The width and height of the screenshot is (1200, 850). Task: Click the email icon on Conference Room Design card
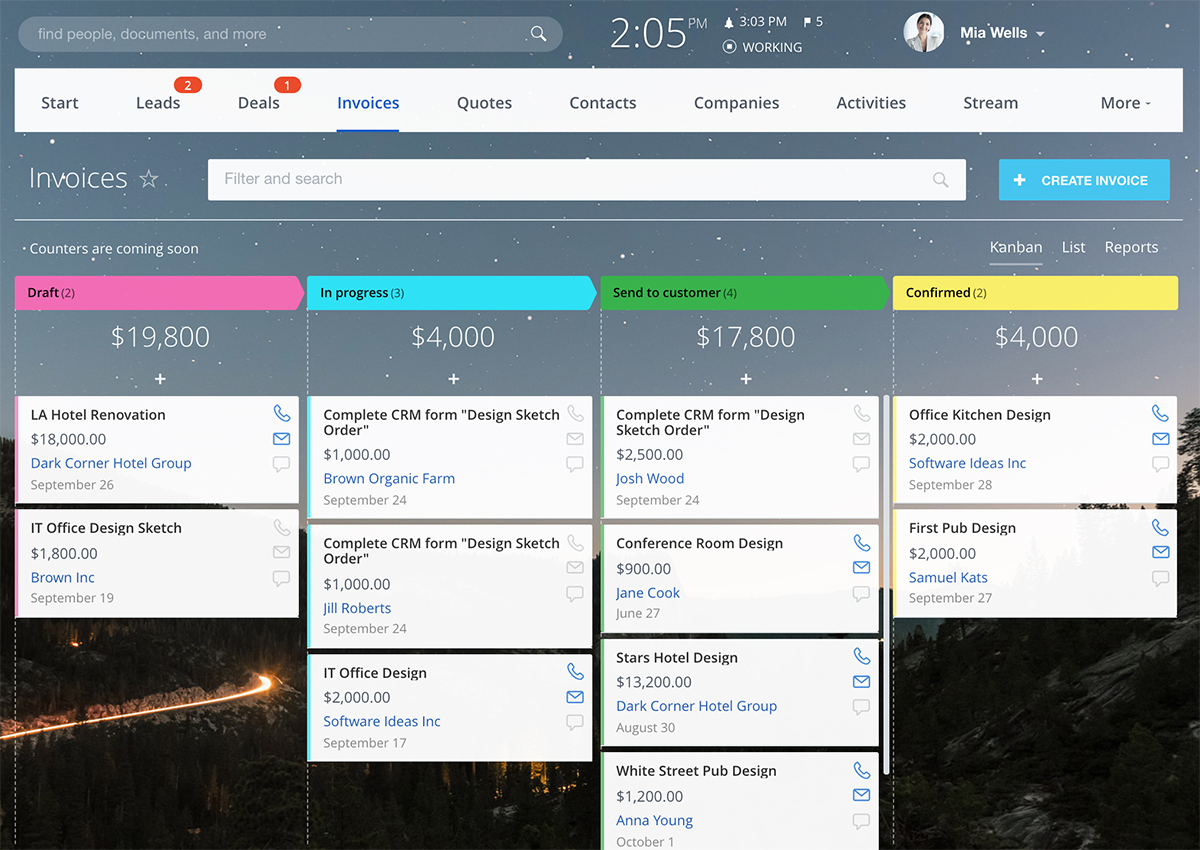pyautogui.click(x=861, y=568)
